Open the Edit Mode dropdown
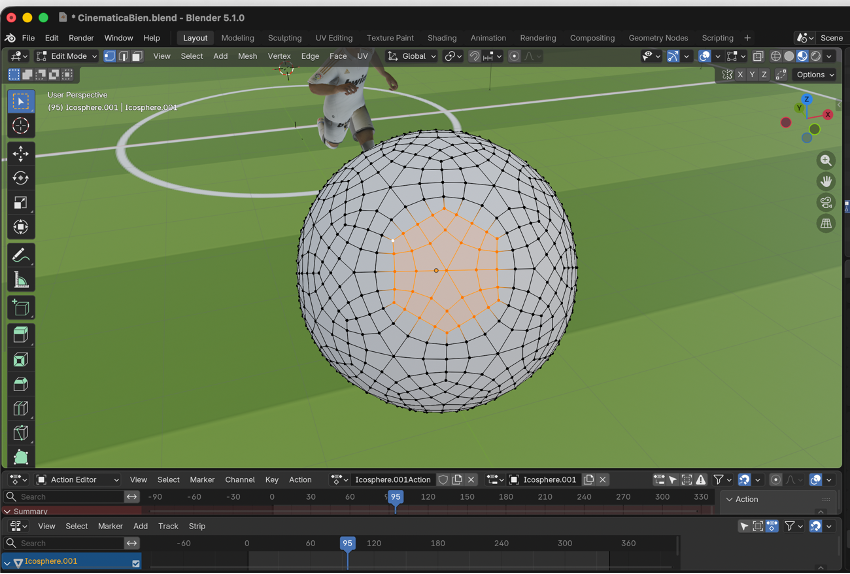The image size is (850, 574). [x=64, y=56]
